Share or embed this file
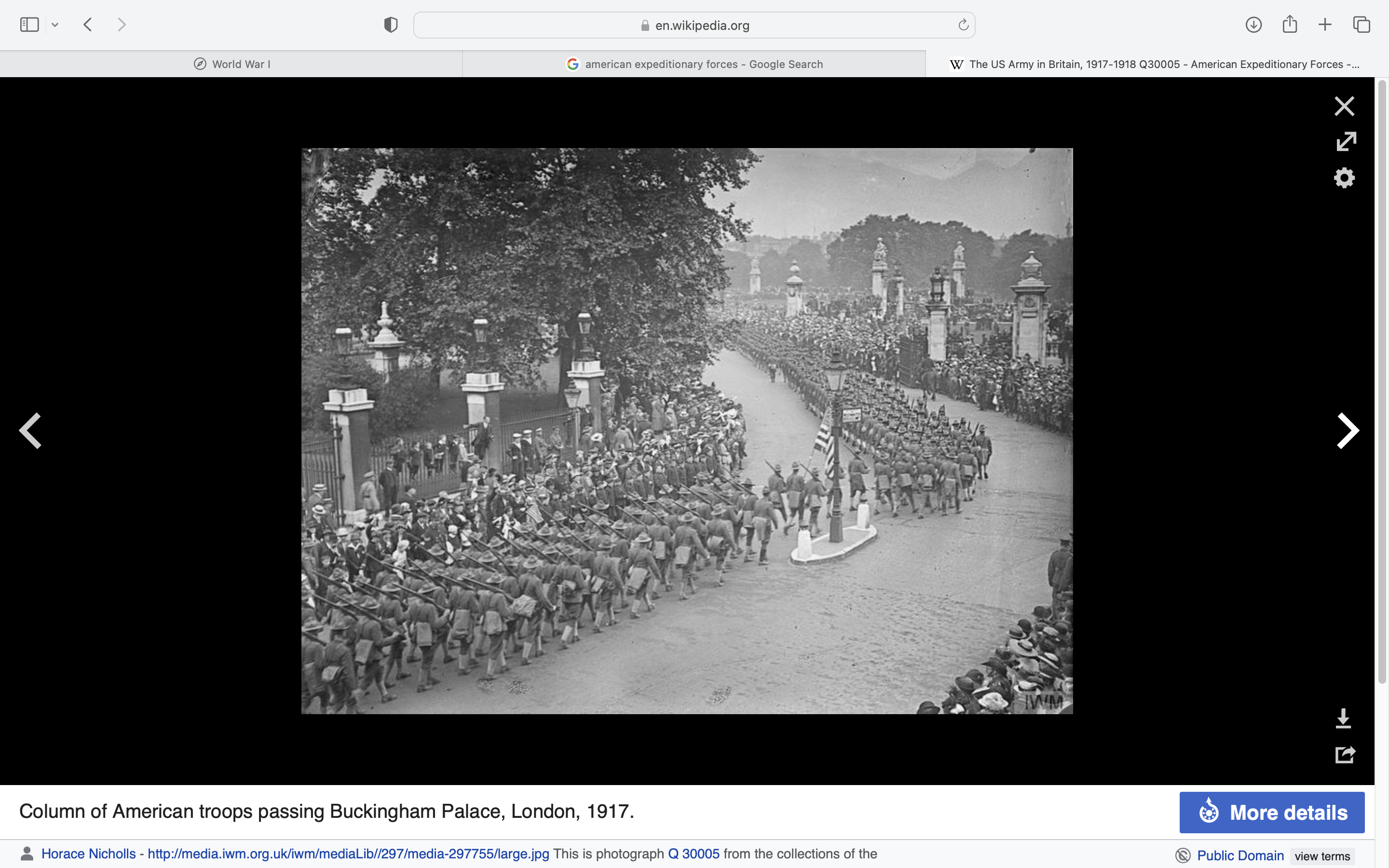Viewport: 1389px width, 868px height. [1344, 754]
